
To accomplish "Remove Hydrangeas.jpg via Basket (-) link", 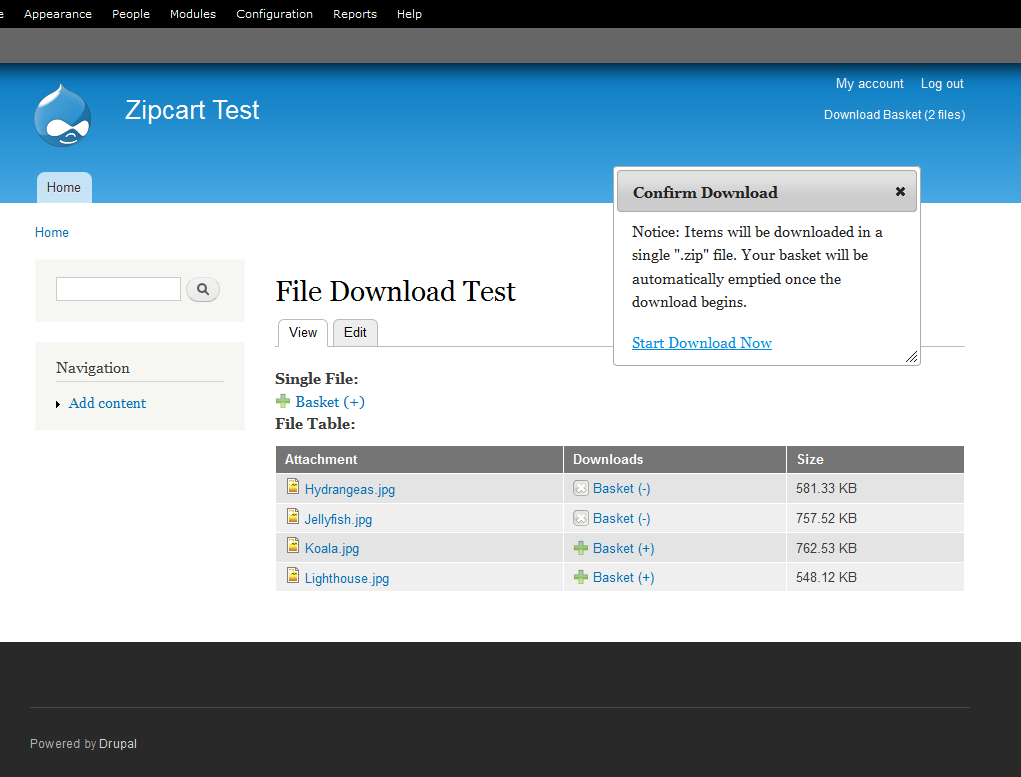I will pos(621,488).
